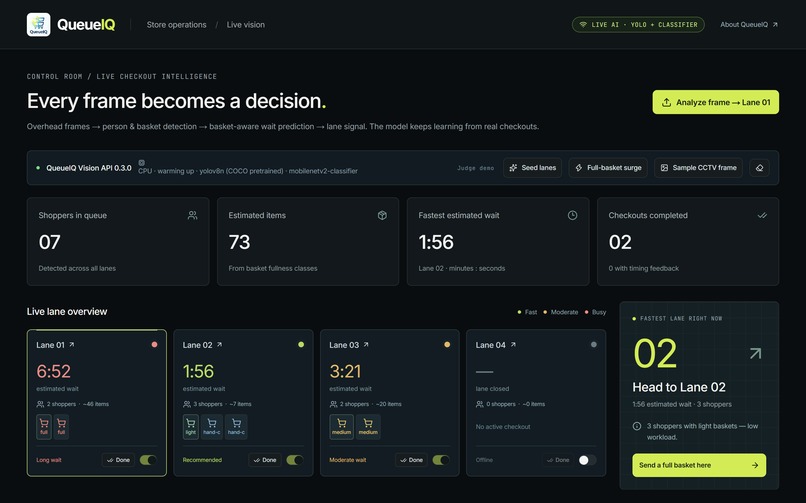Screen dimensions: 806x503
Task: Click the arrow icon in fastest lane panel
Action: [x=755, y=353]
